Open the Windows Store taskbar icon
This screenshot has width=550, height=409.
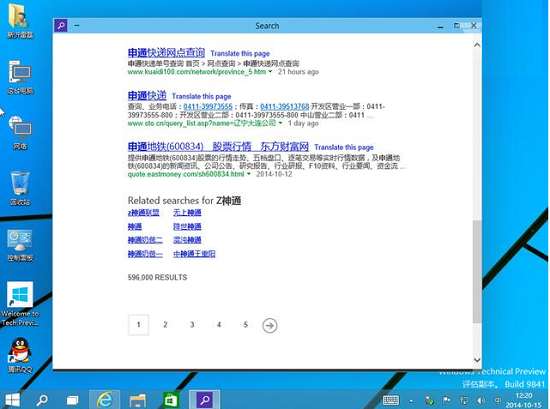[x=171, y=400]
